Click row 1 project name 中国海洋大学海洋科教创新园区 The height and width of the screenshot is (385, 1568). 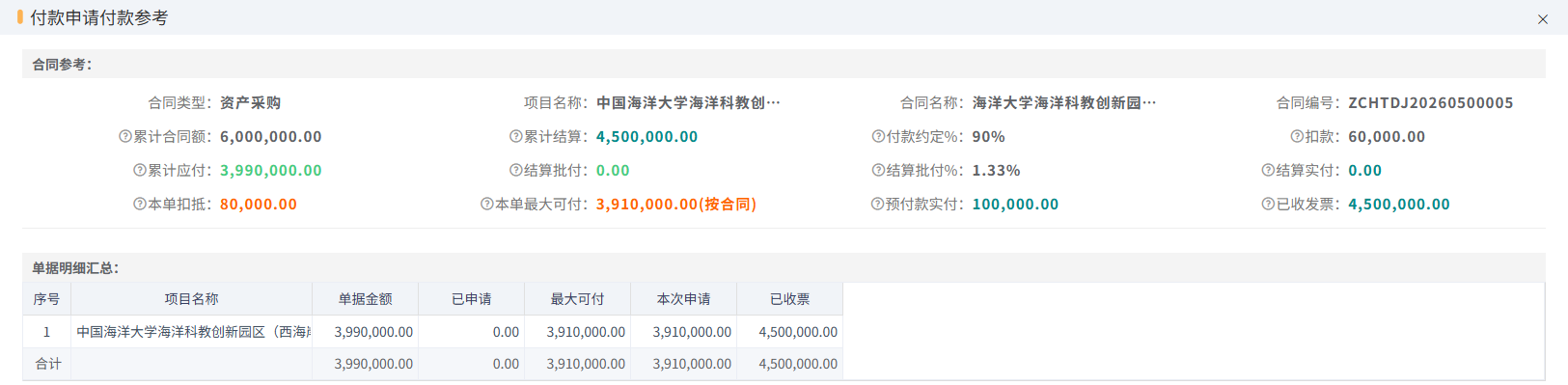193,332
